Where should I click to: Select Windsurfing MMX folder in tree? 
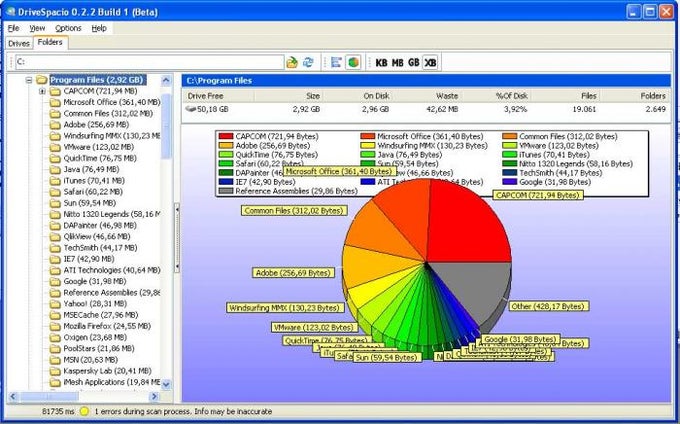point(111,136)
